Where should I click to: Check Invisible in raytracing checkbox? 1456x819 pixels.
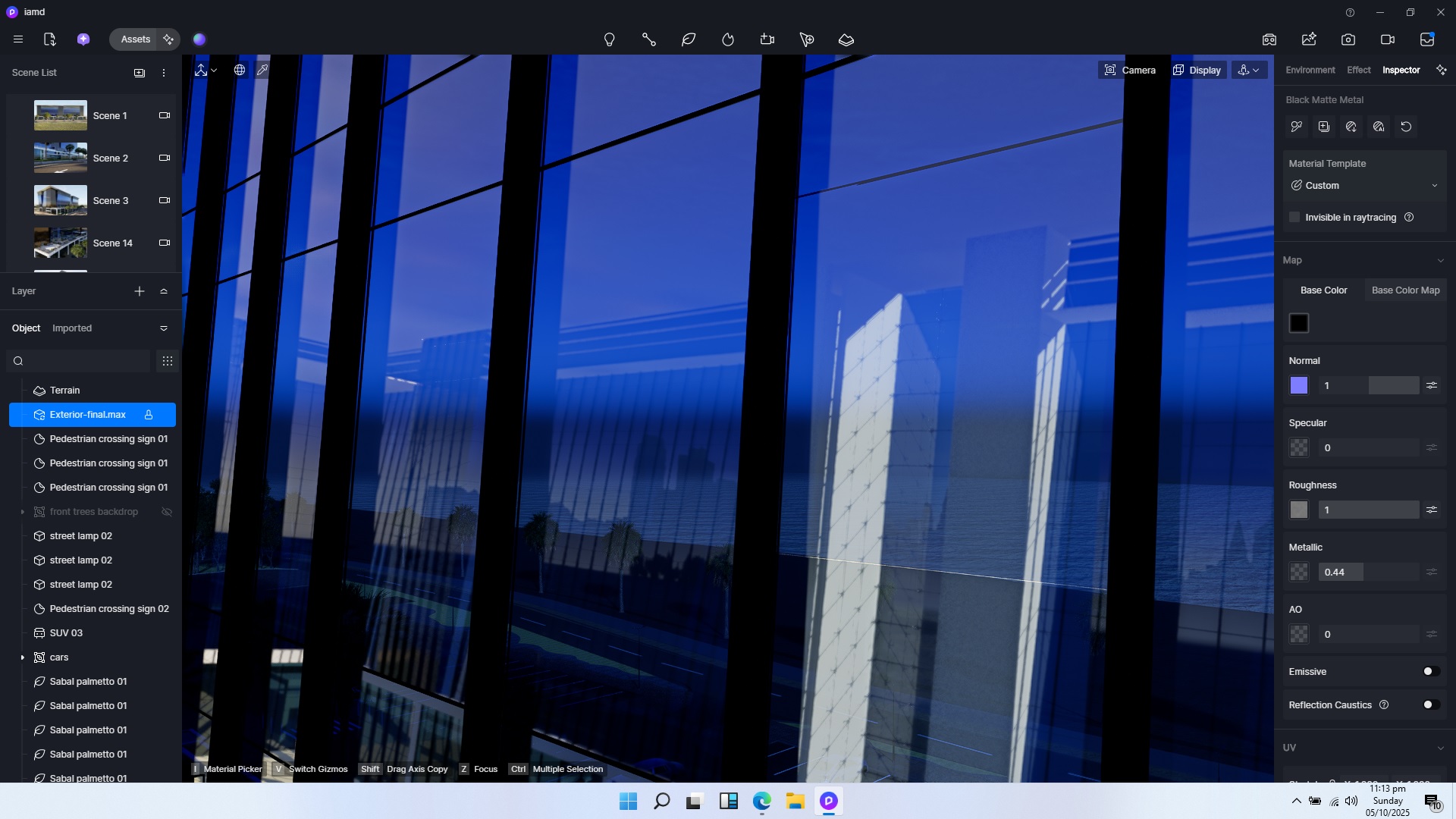pyautogui.click(x=1294, y=218)
